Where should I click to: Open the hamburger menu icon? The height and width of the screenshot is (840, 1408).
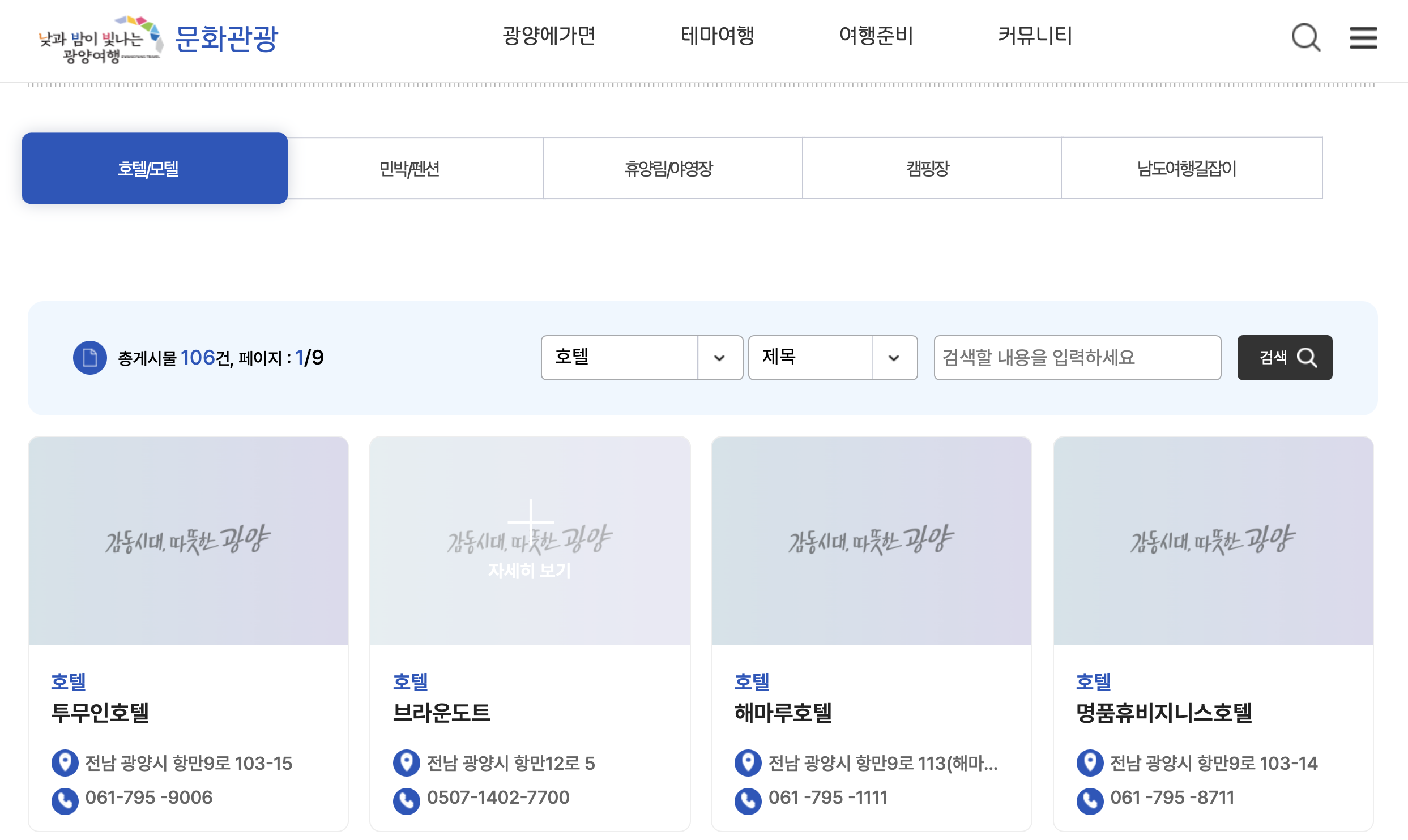click(x=1364, y=38)
